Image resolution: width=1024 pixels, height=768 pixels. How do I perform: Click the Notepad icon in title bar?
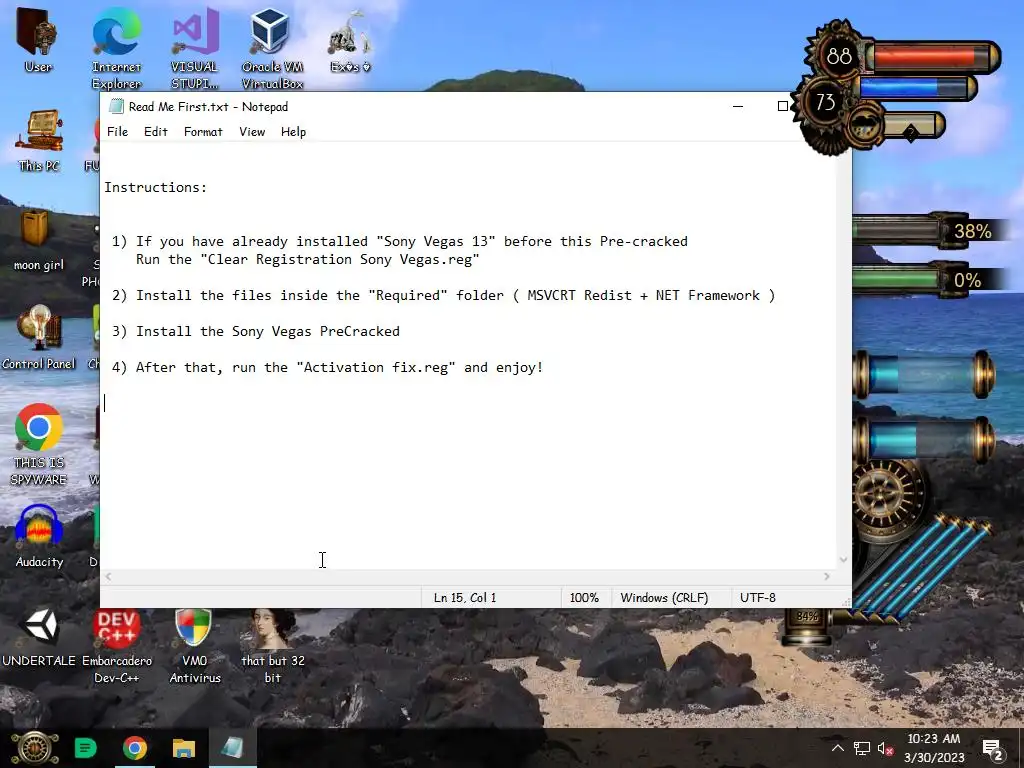point(116,106)
